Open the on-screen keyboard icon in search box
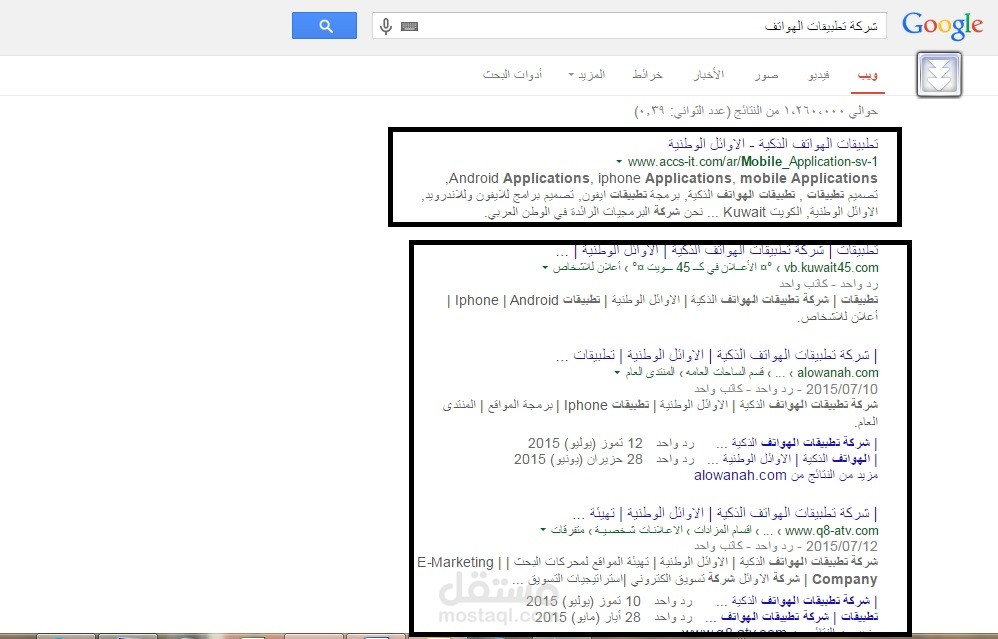This screenshot has height=639, width=998. tap(409, 26)
